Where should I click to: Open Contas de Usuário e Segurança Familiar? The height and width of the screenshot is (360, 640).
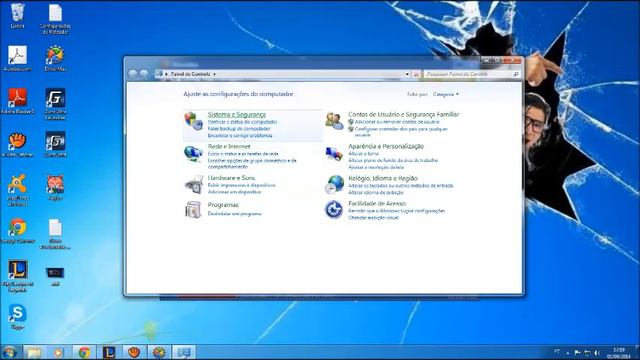(404, 115)
